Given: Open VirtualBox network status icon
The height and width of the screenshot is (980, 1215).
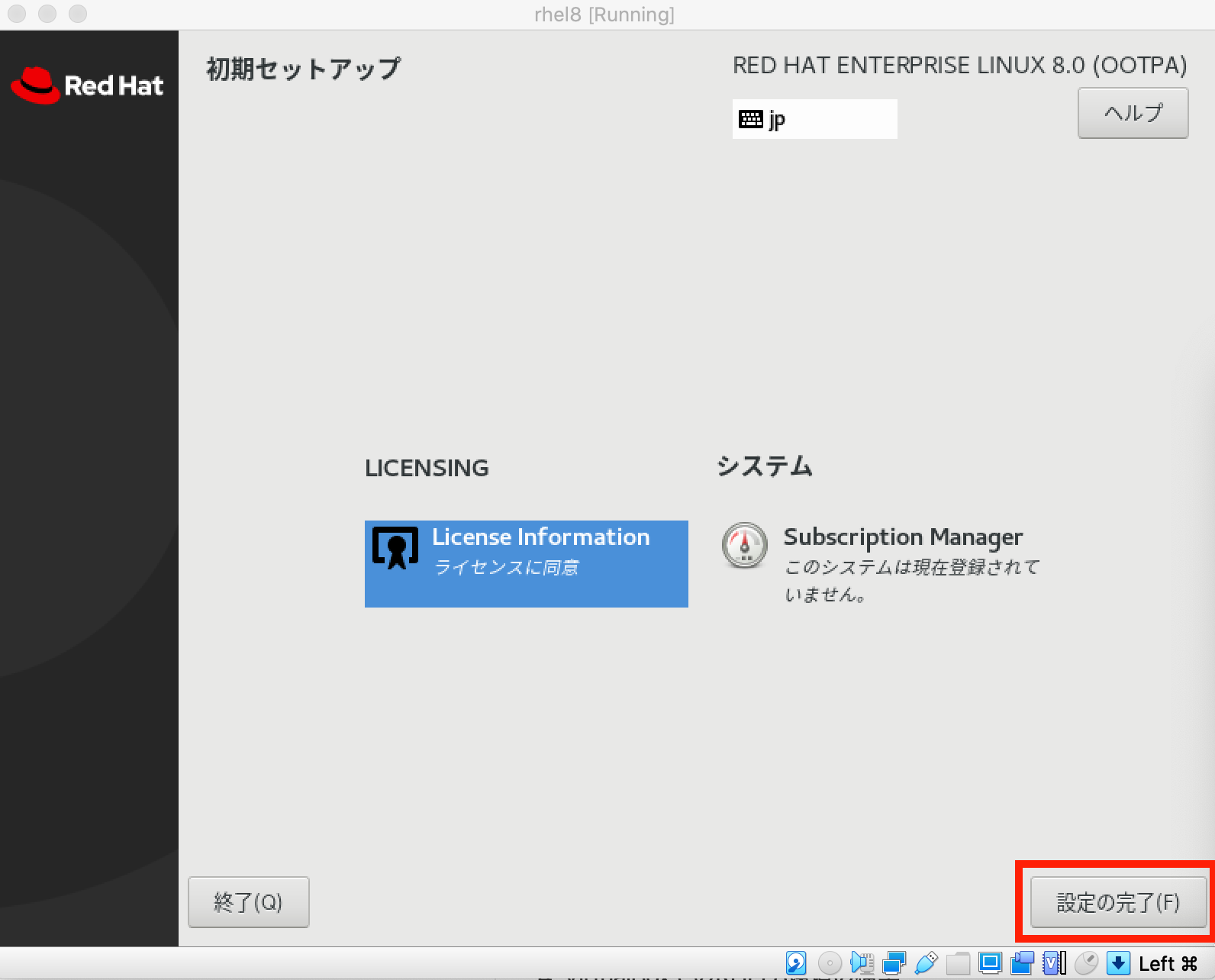Looking at the screenshot, I should pos(894,963).
